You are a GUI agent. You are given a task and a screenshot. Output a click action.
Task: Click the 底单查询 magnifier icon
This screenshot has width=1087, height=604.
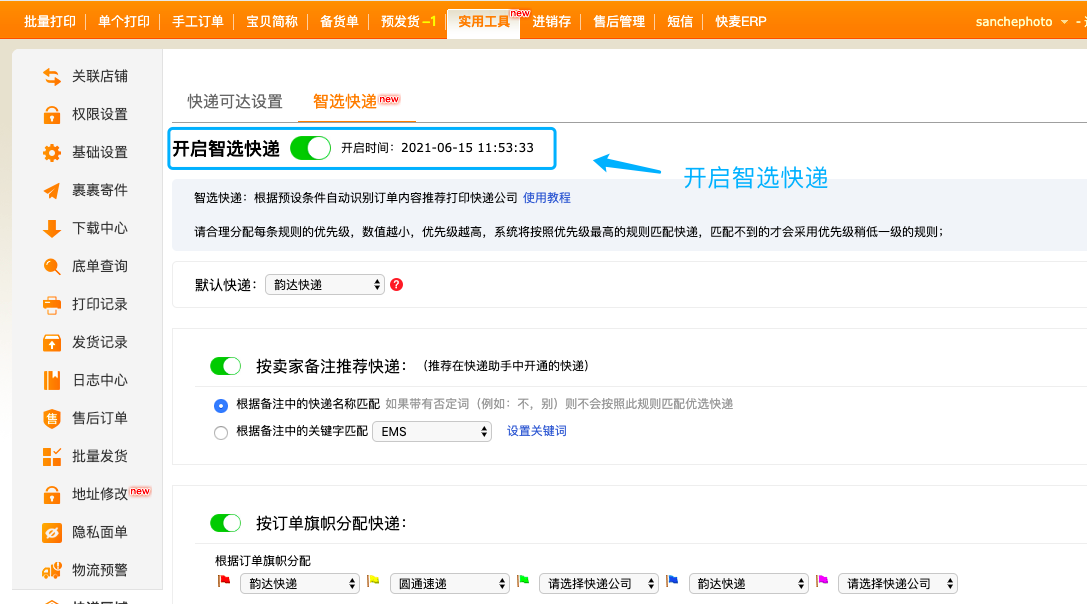(52, 266)
